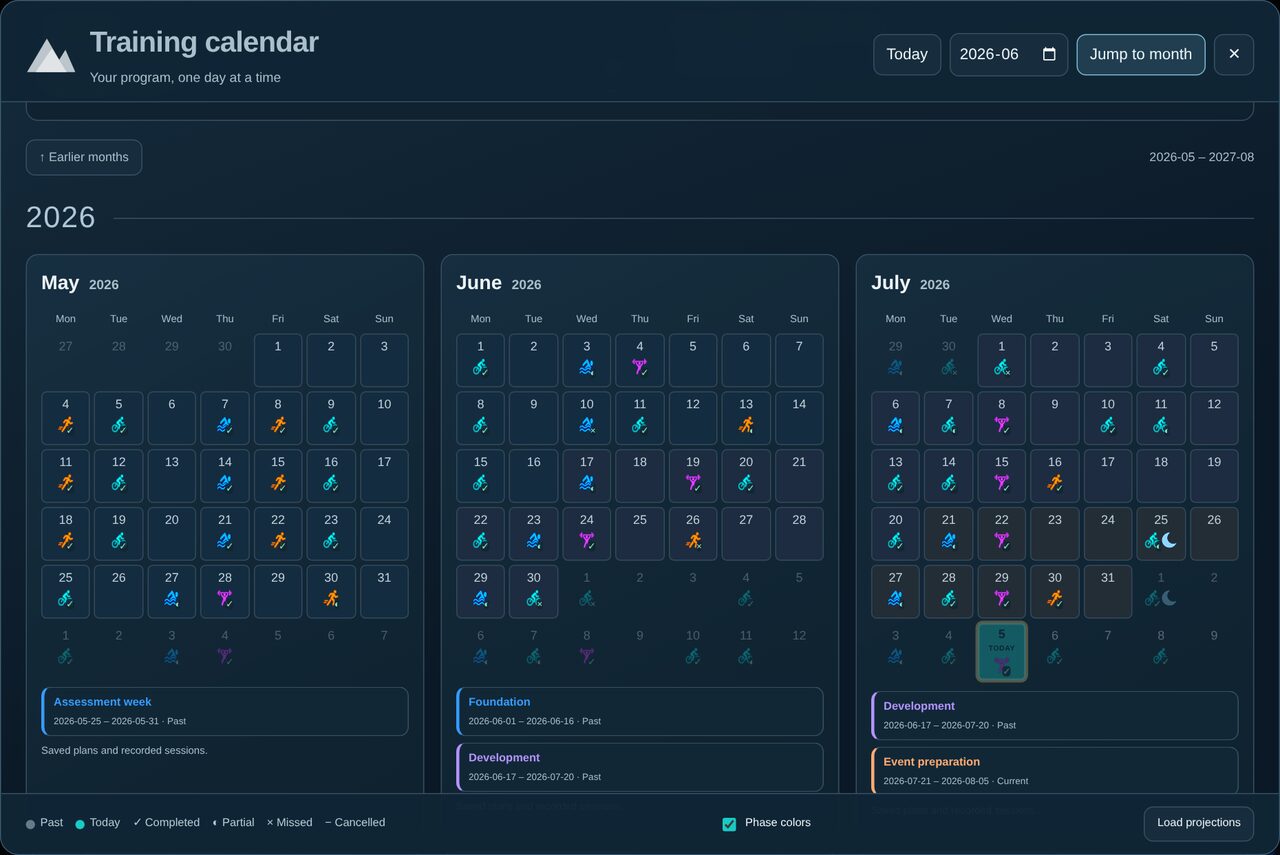Click the Completed legend entry

(166, 823)
